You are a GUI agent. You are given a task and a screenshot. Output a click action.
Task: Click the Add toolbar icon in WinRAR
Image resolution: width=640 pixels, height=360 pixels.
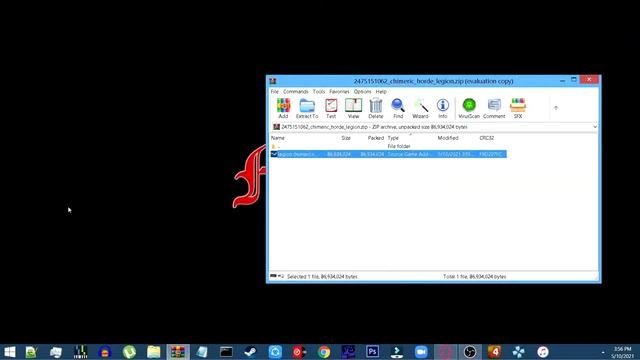tap(283, 108)
